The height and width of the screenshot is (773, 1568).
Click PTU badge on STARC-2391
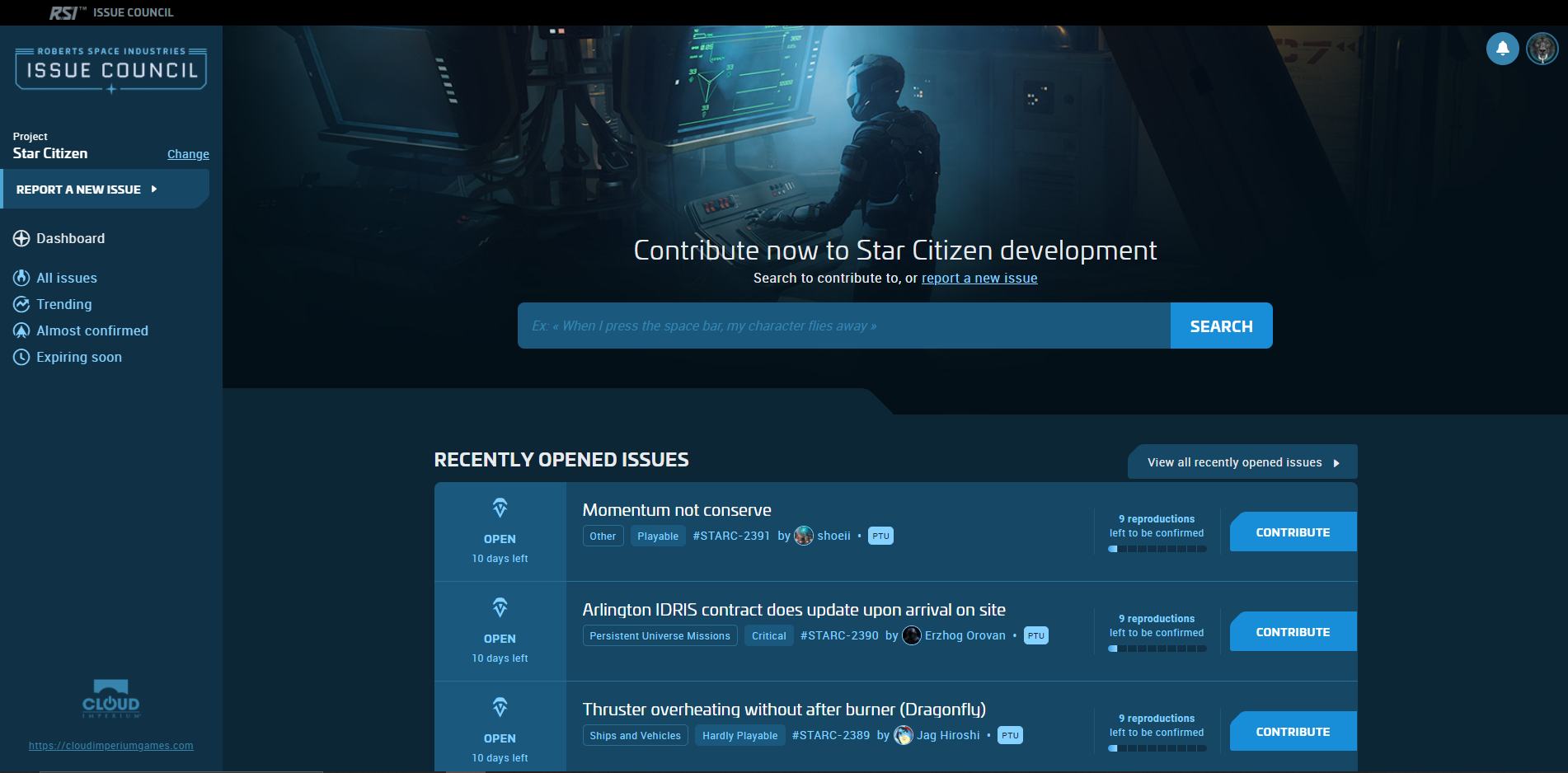click(x=880, y=536)
